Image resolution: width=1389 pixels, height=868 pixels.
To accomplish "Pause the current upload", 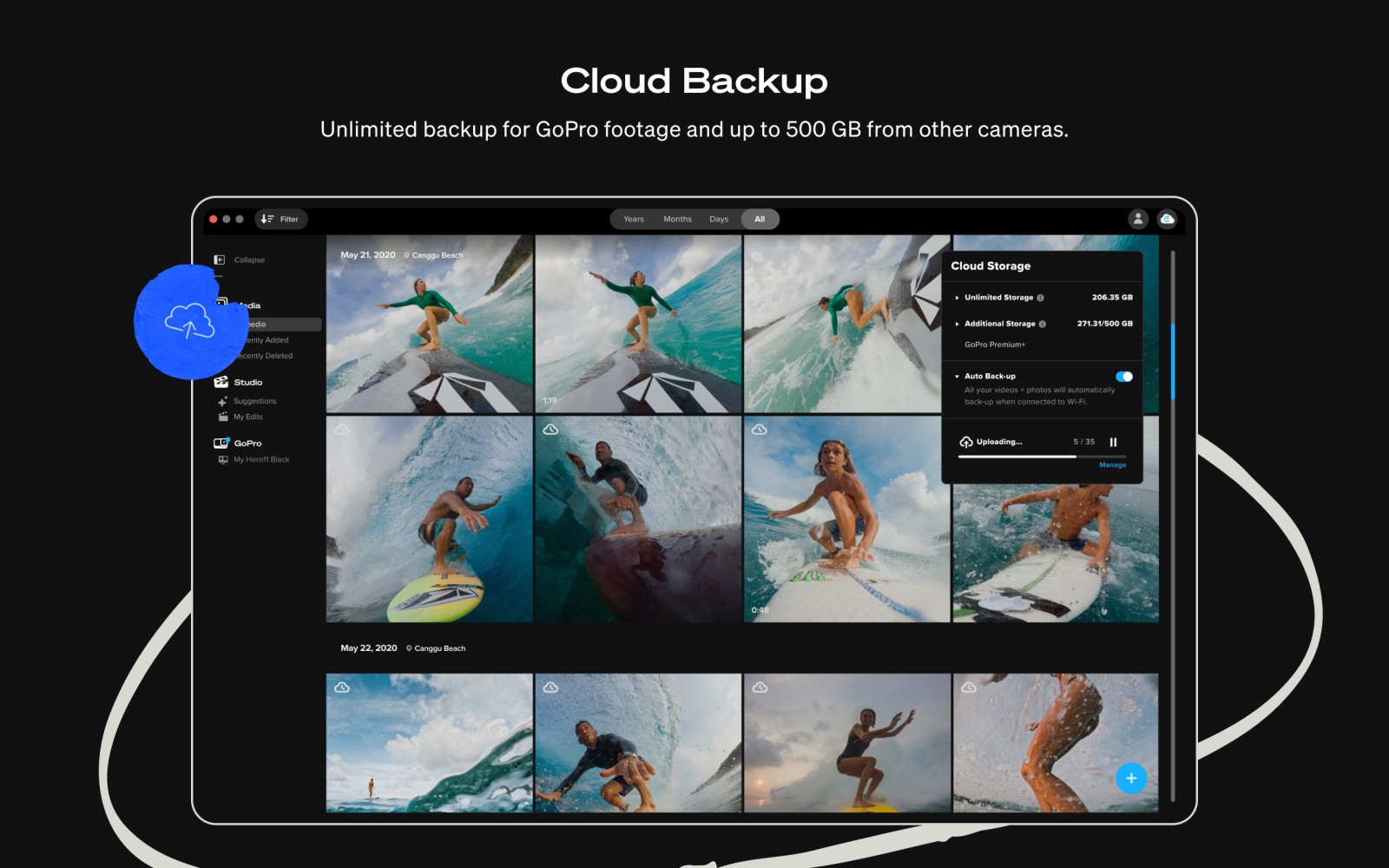I will [1114, 442].
